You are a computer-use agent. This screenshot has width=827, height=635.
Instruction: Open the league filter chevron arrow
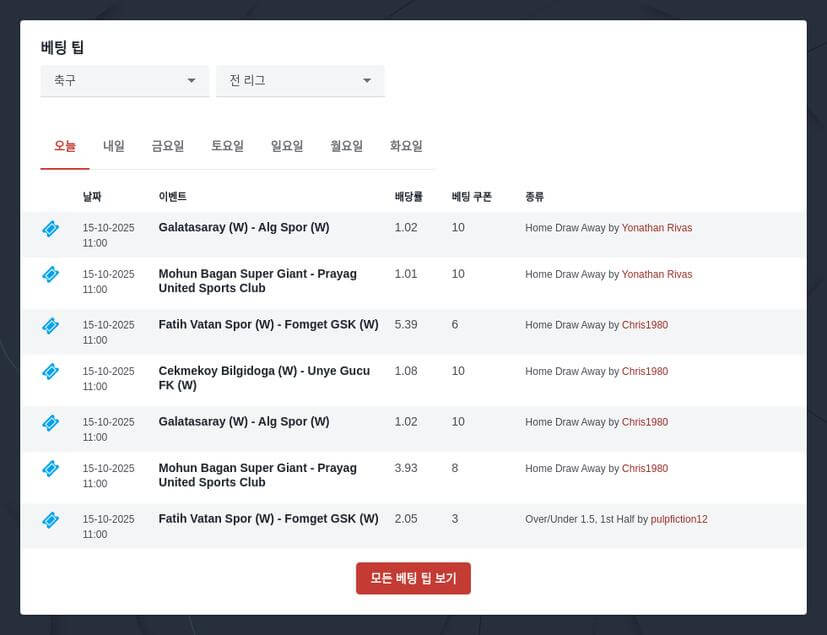click(x=367, y=81)
